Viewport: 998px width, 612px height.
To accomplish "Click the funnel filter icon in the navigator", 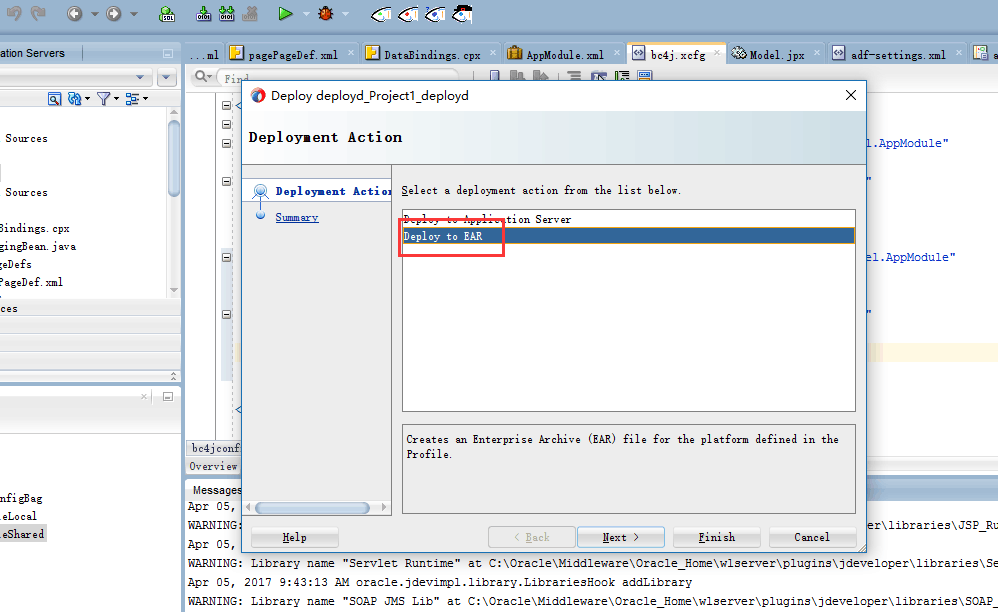I will point(103,99).
